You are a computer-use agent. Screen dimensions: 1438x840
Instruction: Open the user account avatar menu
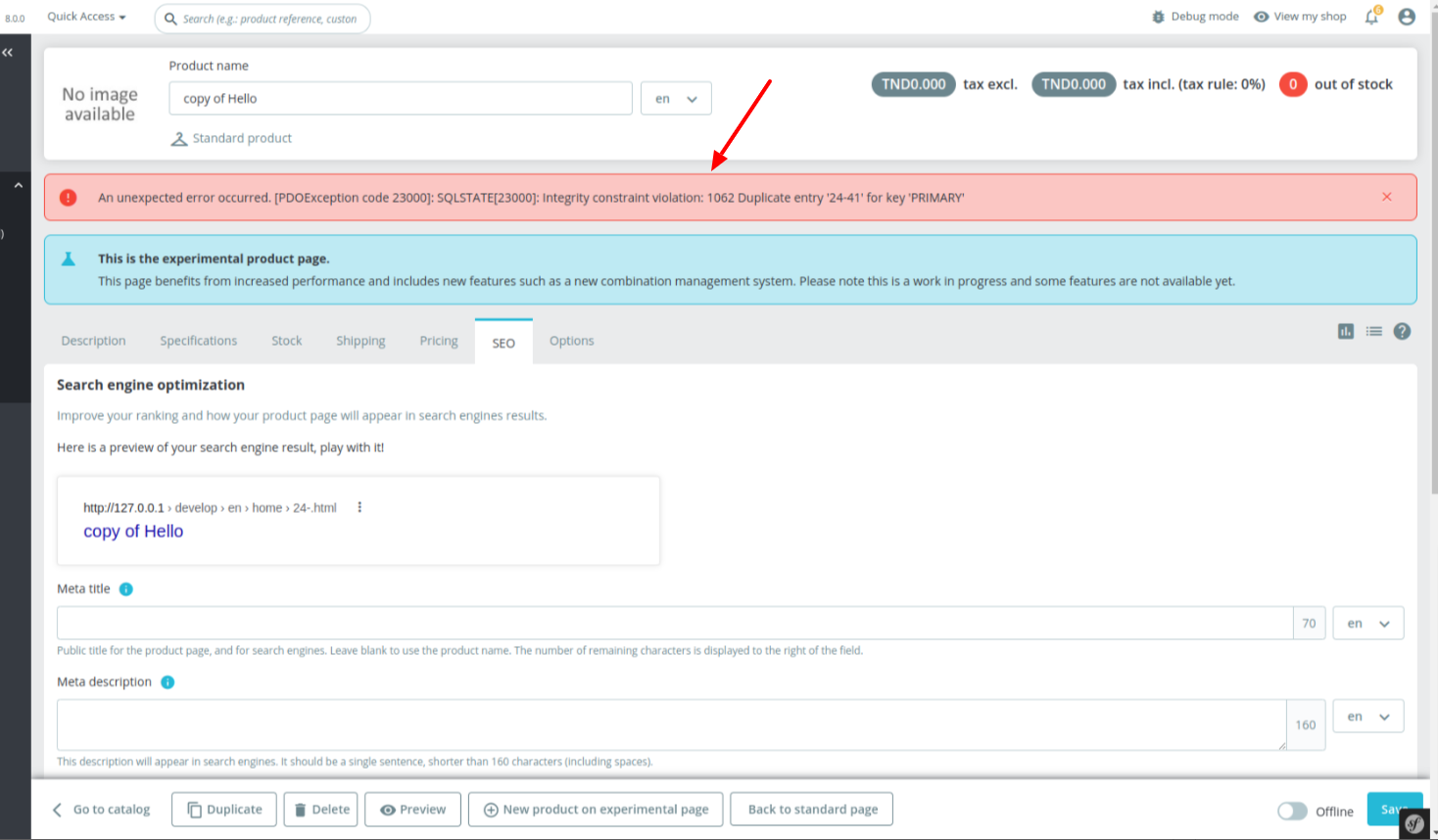(1406, 16)
